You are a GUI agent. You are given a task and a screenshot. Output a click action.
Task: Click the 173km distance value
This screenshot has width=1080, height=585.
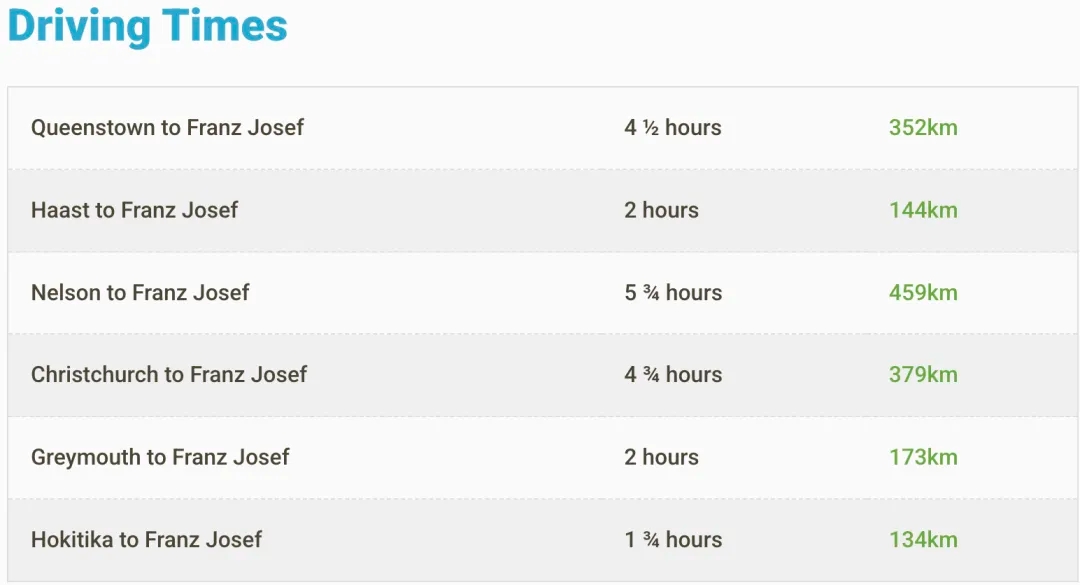pyautogui.click(x=923, y=457)
